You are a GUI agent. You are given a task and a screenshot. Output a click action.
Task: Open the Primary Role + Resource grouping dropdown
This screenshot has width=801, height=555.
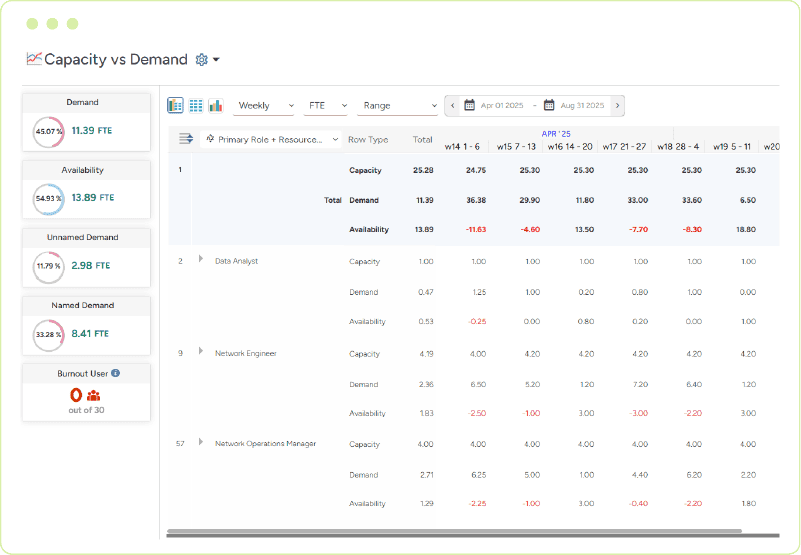pyautogui.click(x=271, y=139)
